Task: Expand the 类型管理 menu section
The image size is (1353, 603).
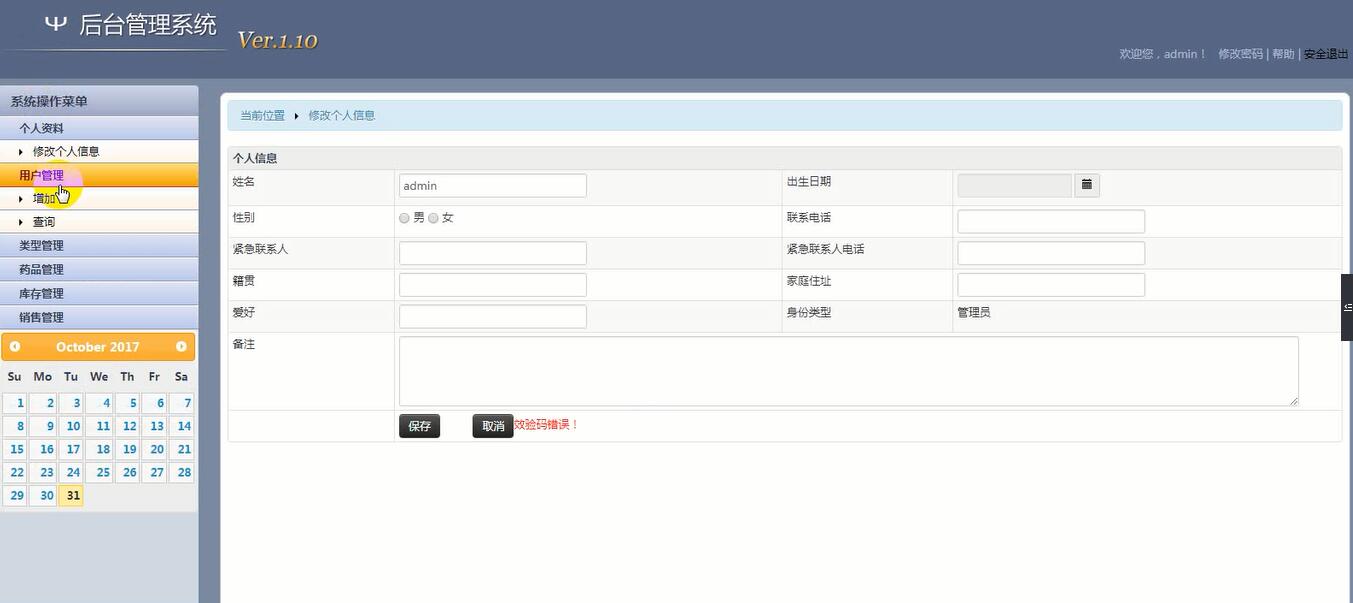Action: pyautogui.click(x=99, y=245)
